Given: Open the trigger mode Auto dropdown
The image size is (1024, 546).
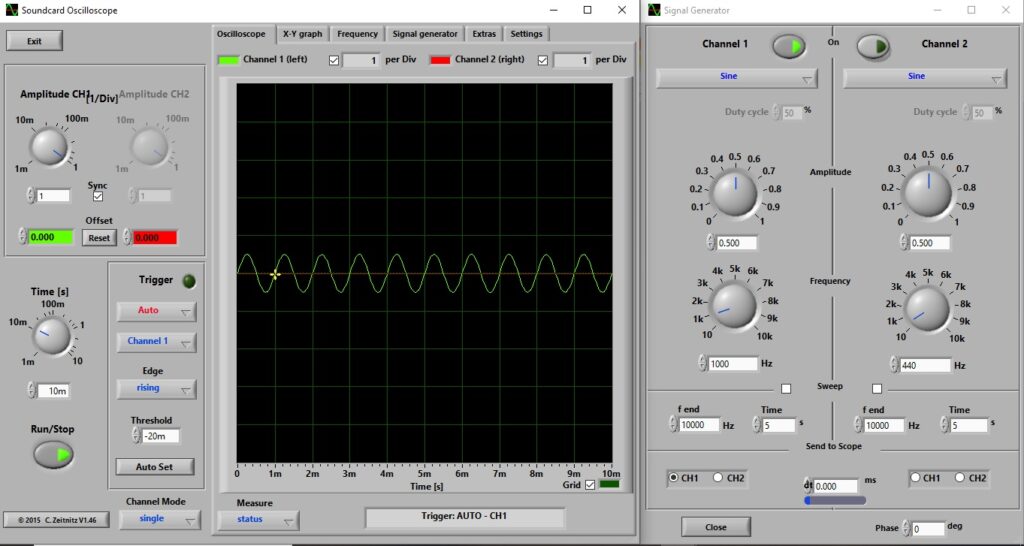Looking at the screenshot, I should [156, 311].
